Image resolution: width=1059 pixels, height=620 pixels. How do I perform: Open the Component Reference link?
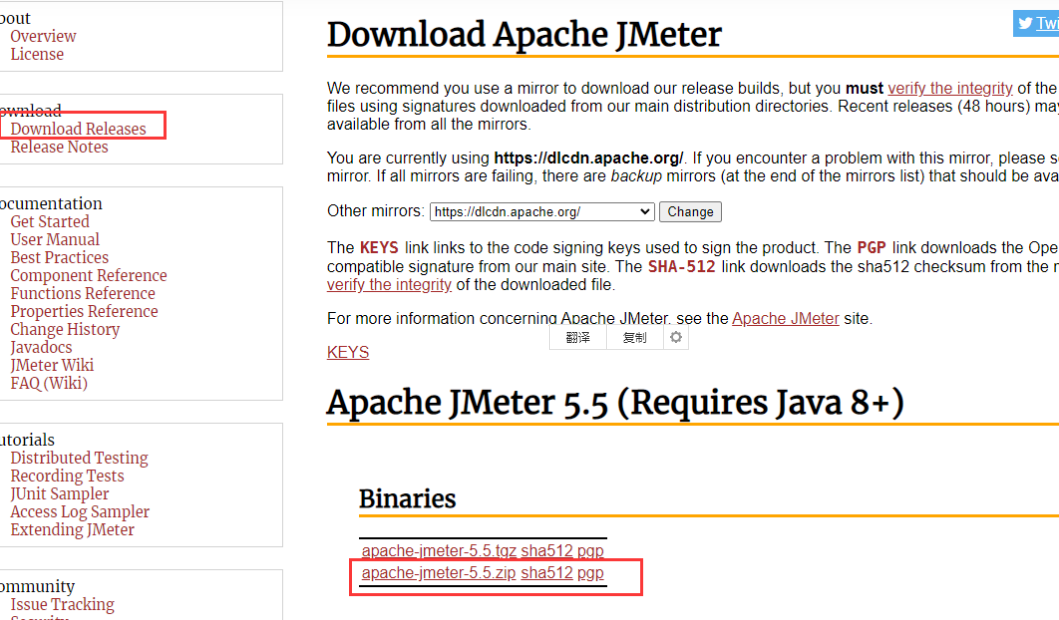point(88,276)
